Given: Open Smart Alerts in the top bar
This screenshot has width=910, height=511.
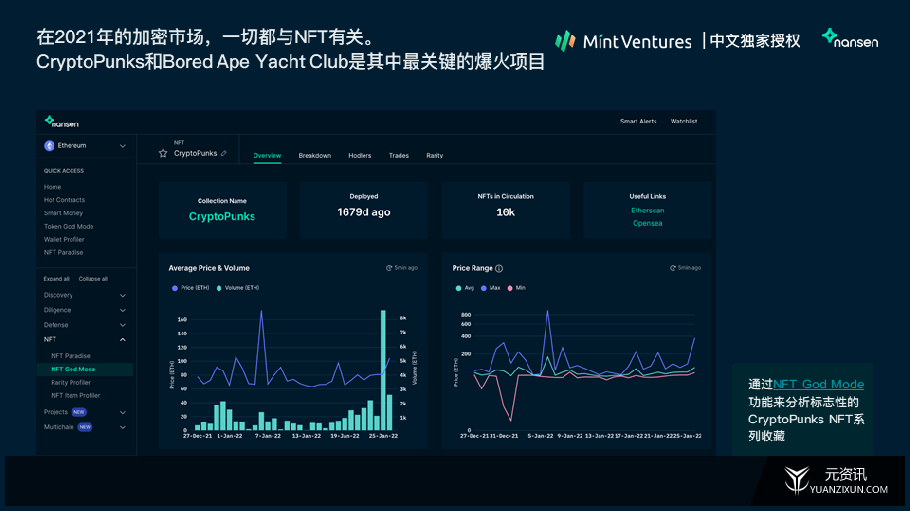Looking at the screenshot, I should [x=638, y=121].
